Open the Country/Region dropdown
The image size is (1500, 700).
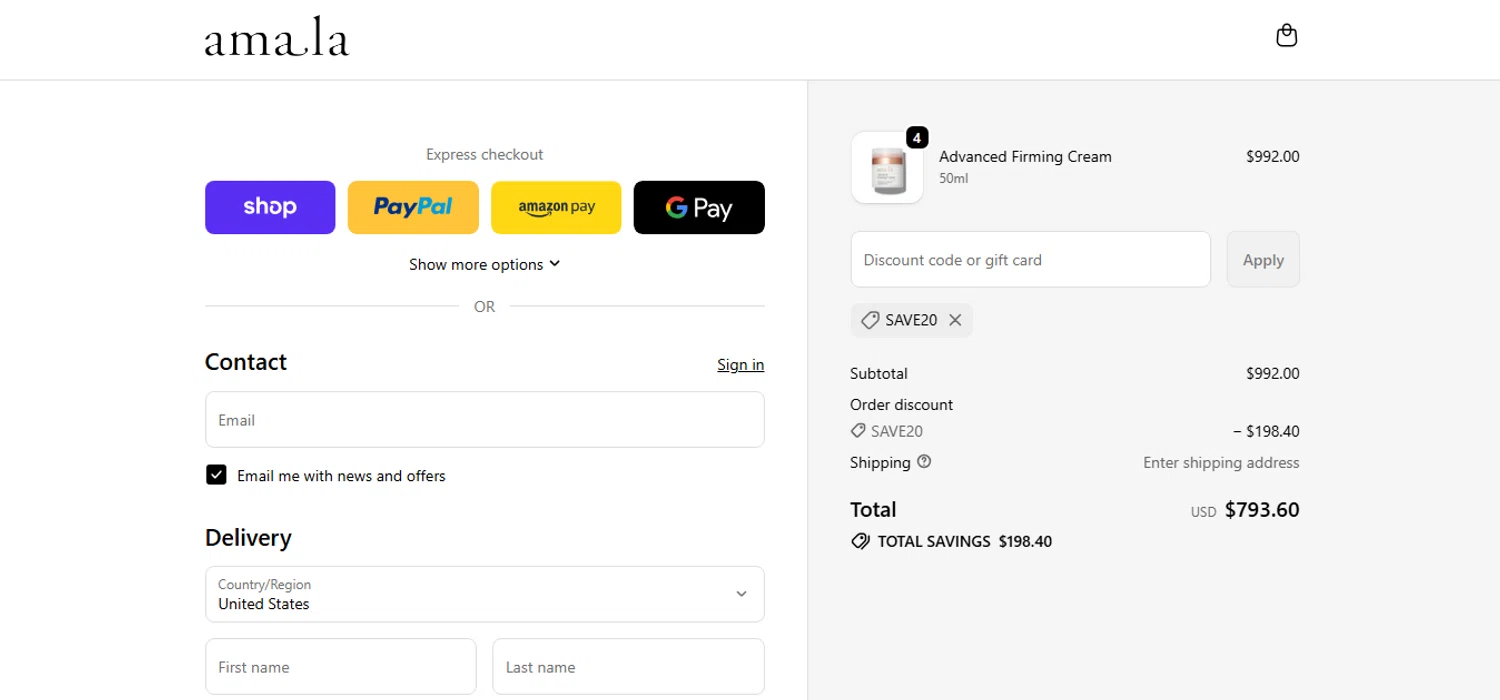coord(485,594)
